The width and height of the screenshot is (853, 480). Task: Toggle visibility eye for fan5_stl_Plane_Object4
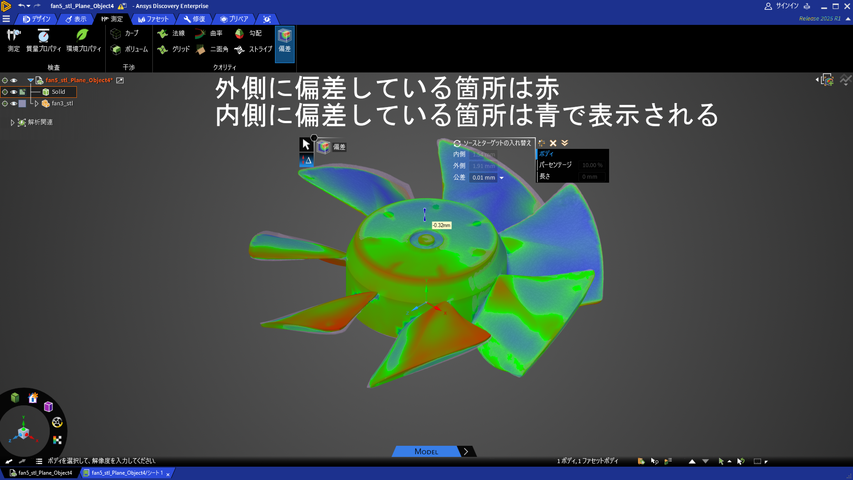pyautogui.click(x=13, y=80)
